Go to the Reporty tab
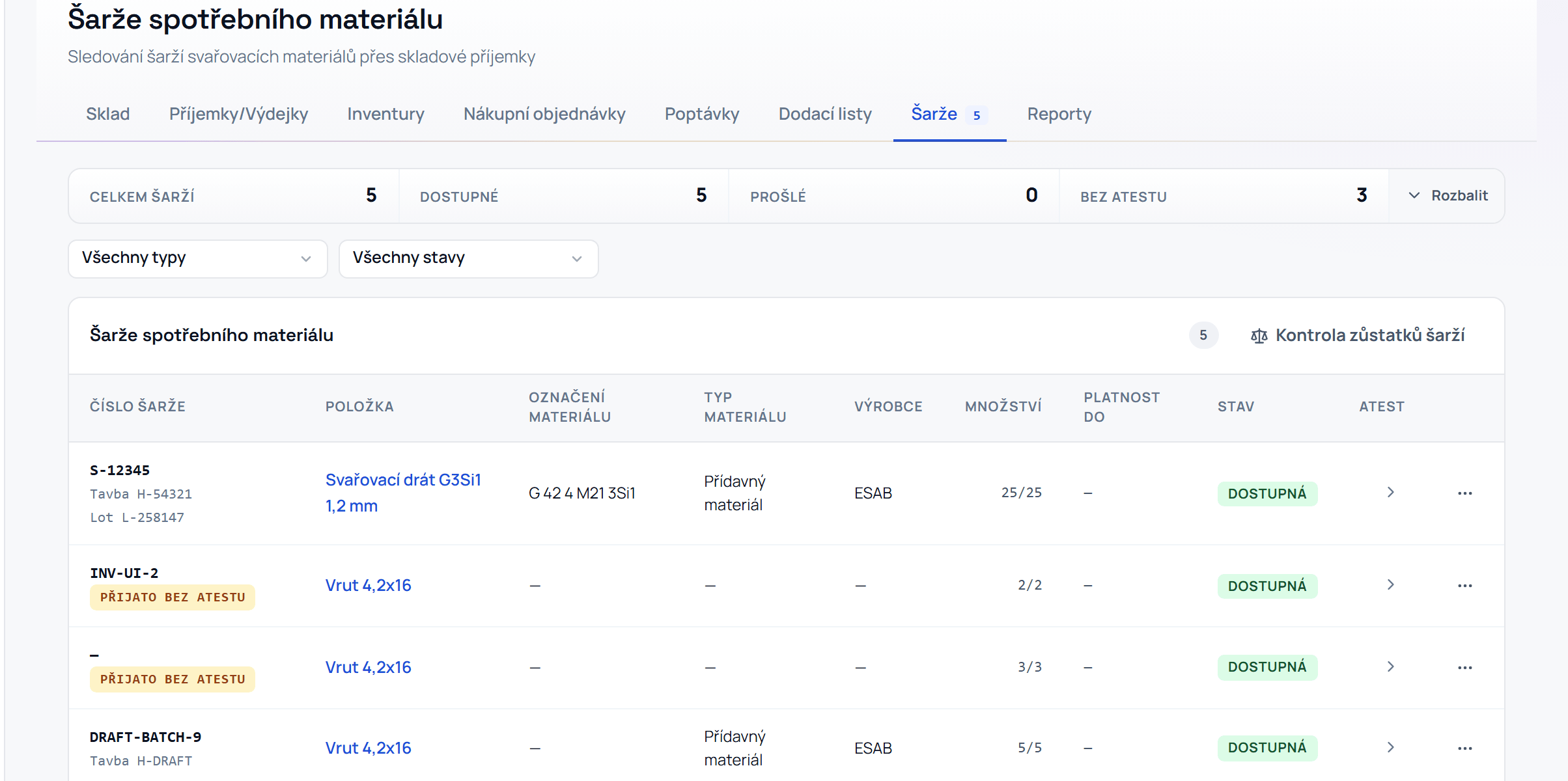 (1059, 114)
